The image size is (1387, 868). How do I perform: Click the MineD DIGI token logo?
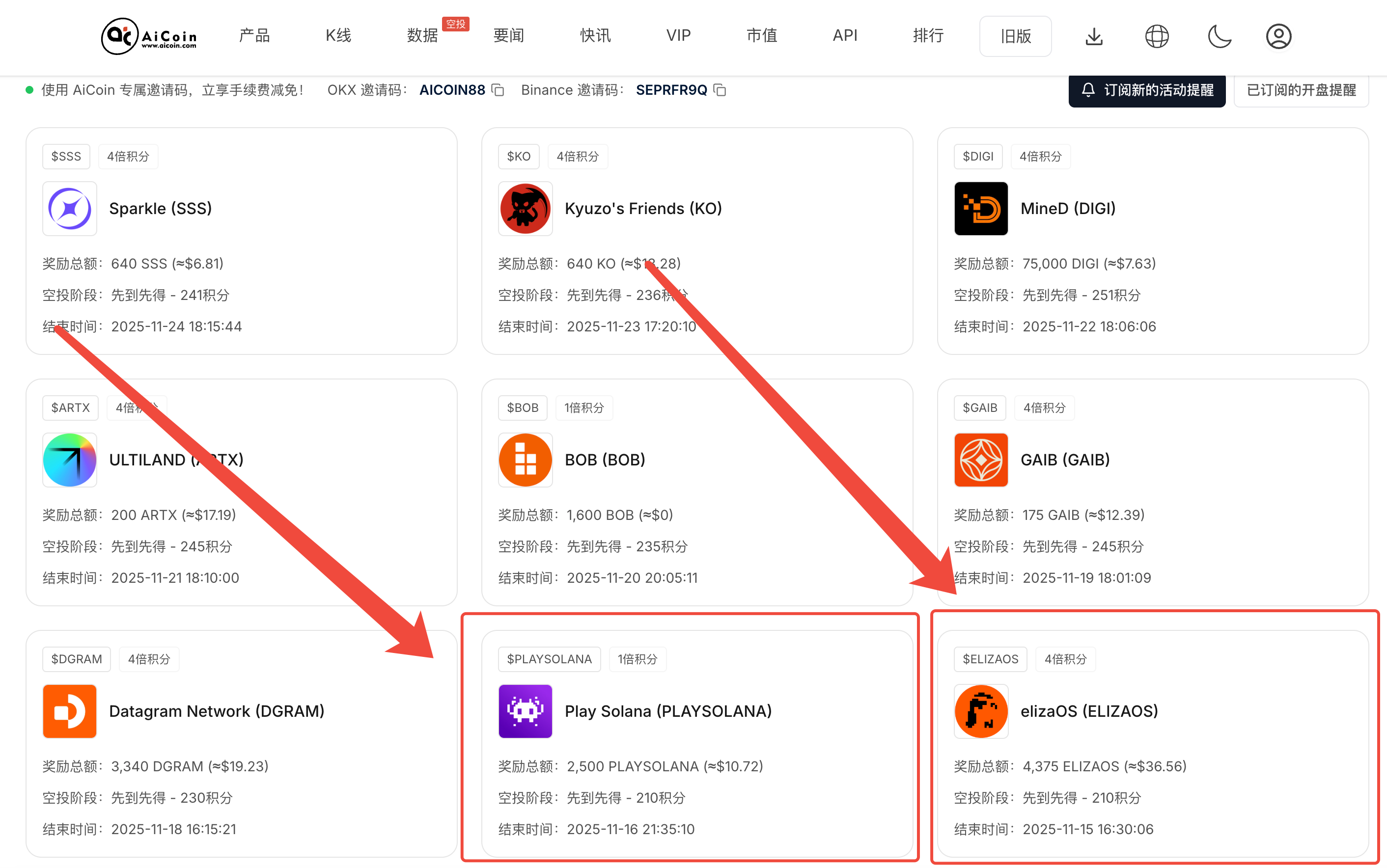point(981,208)
